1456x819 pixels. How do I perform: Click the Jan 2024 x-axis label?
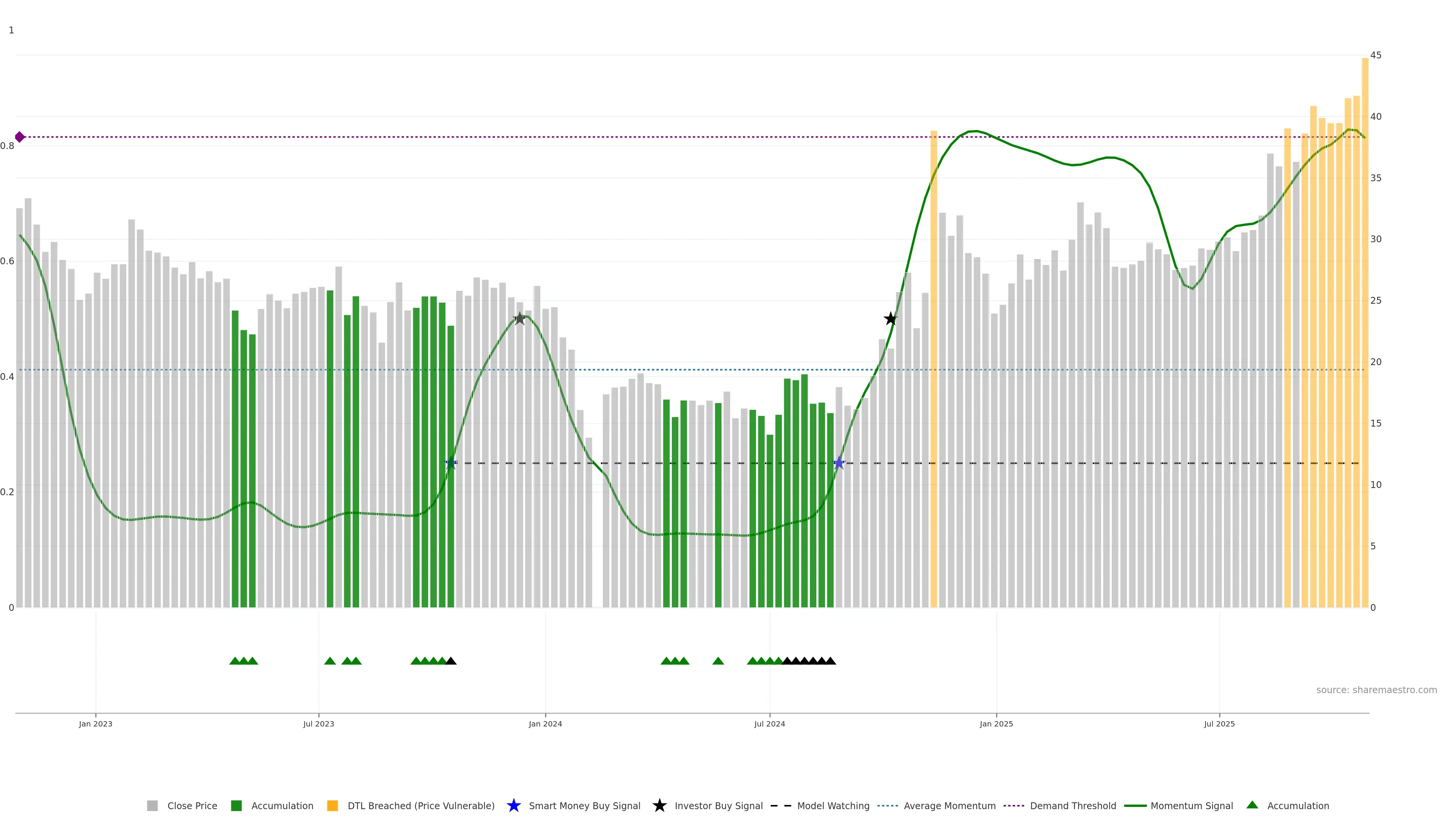(x=545, y=723)
